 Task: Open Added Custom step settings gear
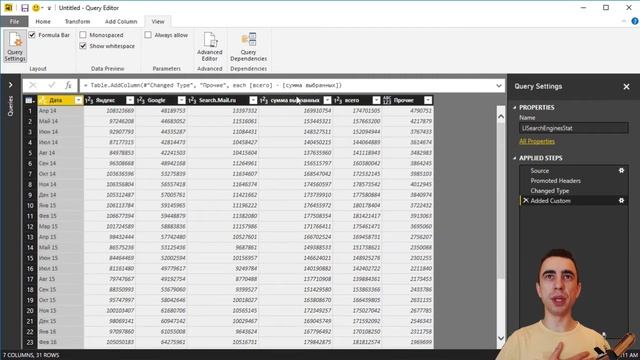[621, 200]
